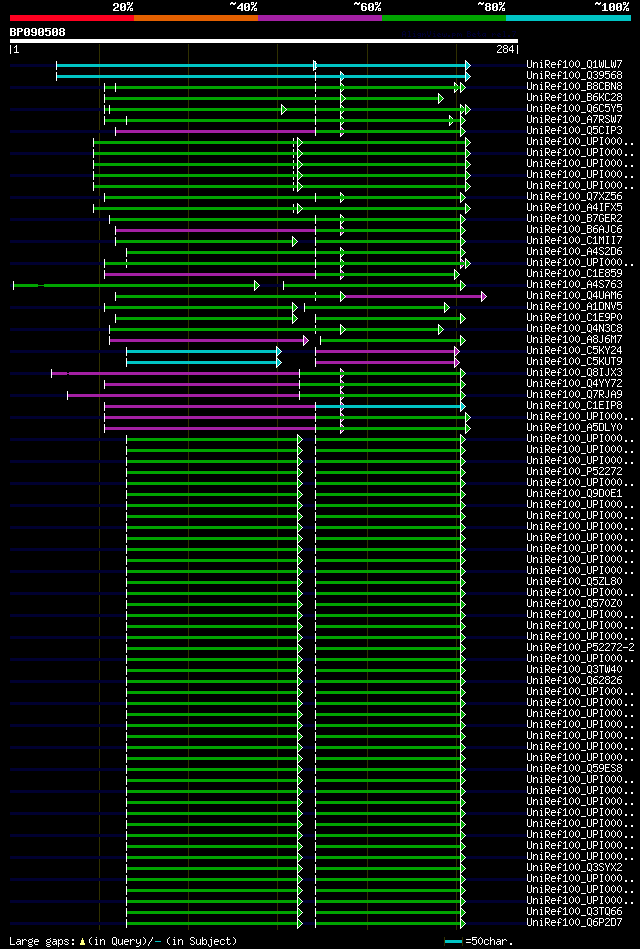Open the UniRef100_Q6P2D7 hit

point(574,923)
